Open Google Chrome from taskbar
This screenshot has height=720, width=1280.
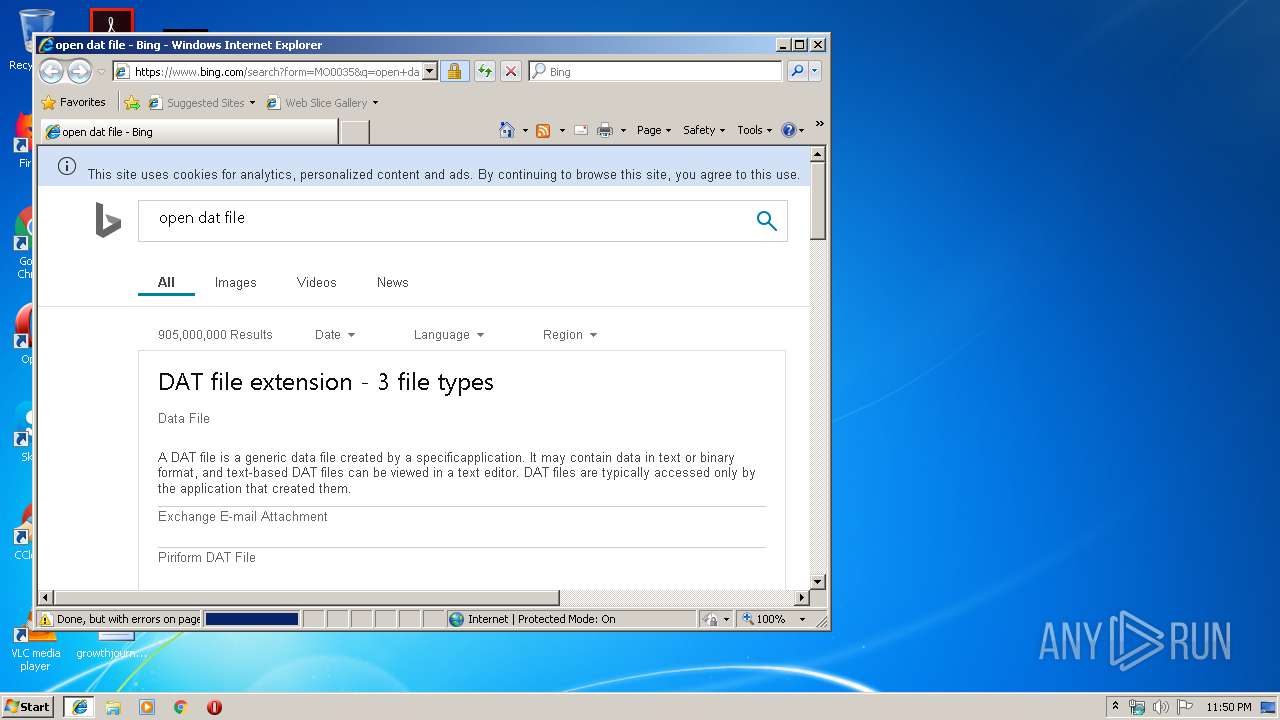point(181,707)
